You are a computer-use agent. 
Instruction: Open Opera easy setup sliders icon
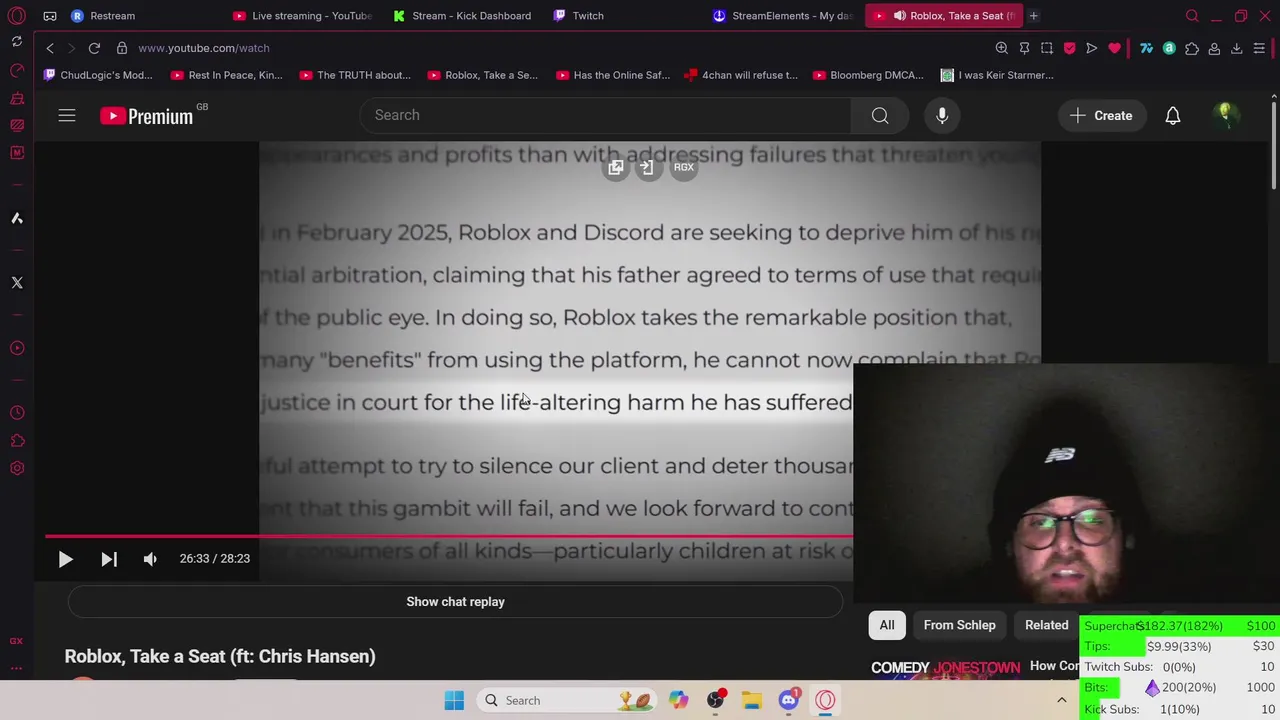[1259, 48]
